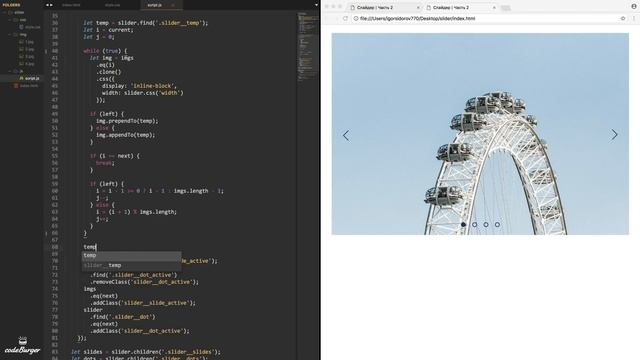The image size is (640, 360).
Task: Click on the 'let i = current;' line
Action: pyautogui.click(x=108, y=30)
